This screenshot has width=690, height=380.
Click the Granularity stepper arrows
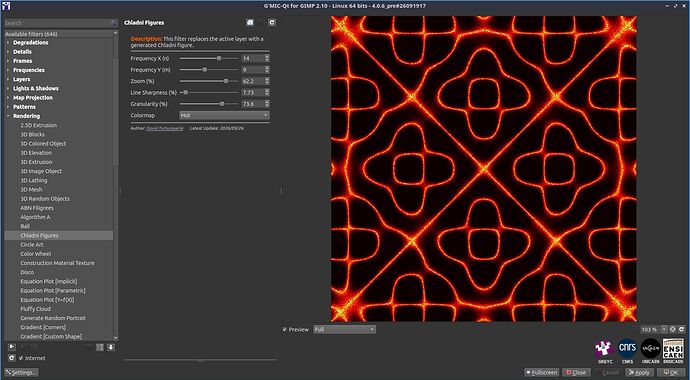click(267, 104)
